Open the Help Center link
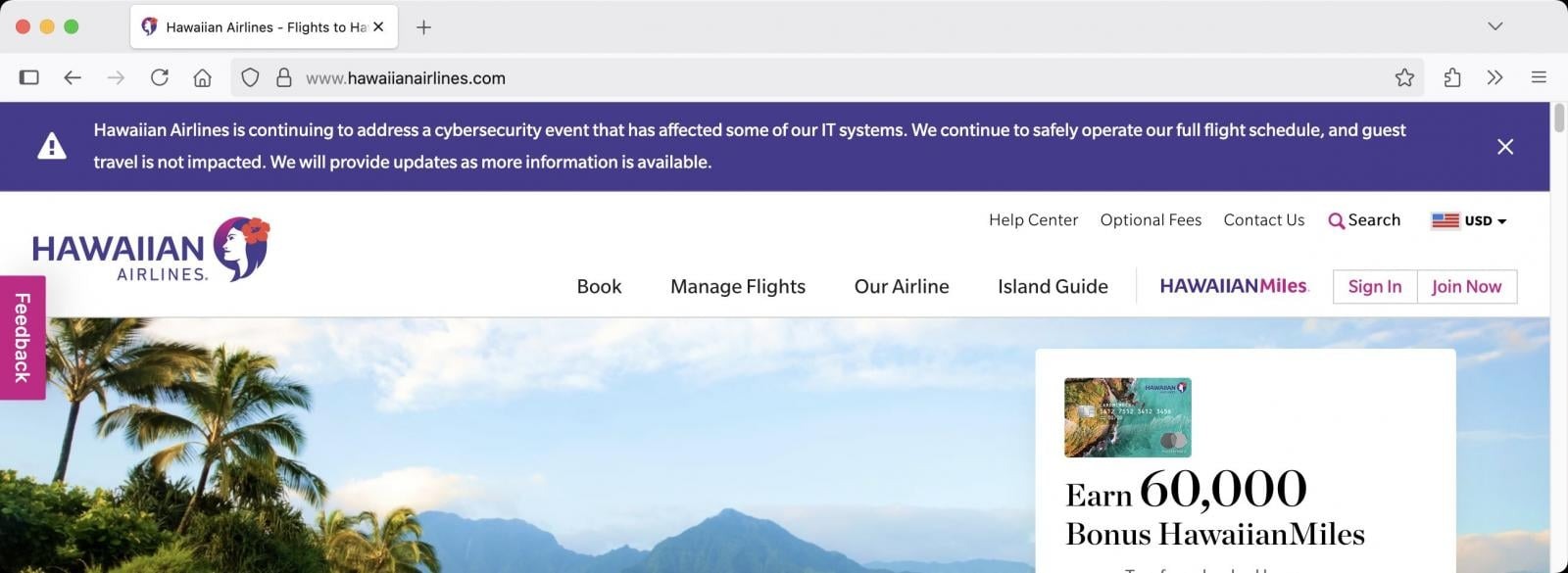The image size is (1568, 573). (1033, 220)
